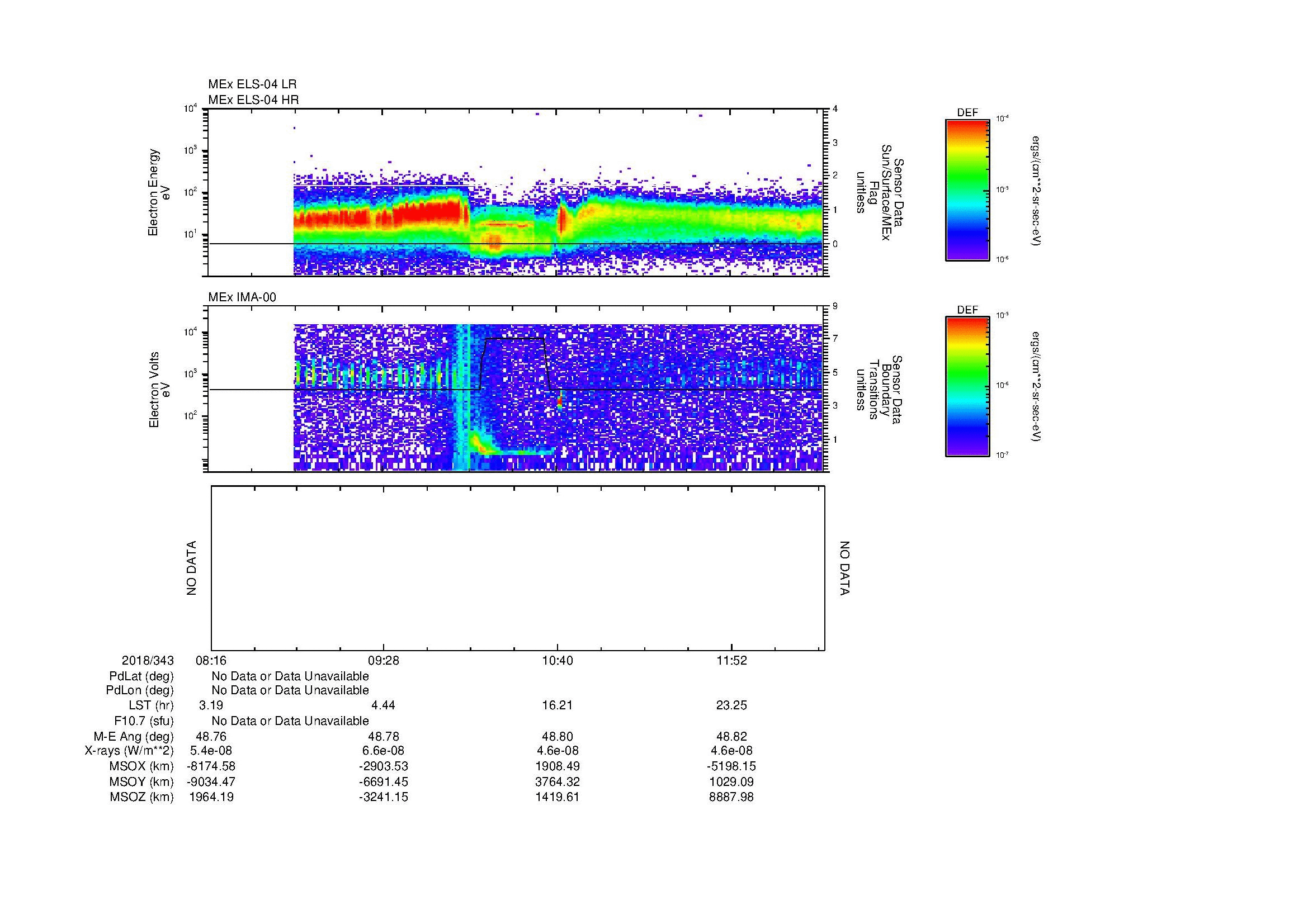The width and height of the screenshot is (1308, 924).
Task: Click the F10.7 No Data message
Action: (290, 721)
